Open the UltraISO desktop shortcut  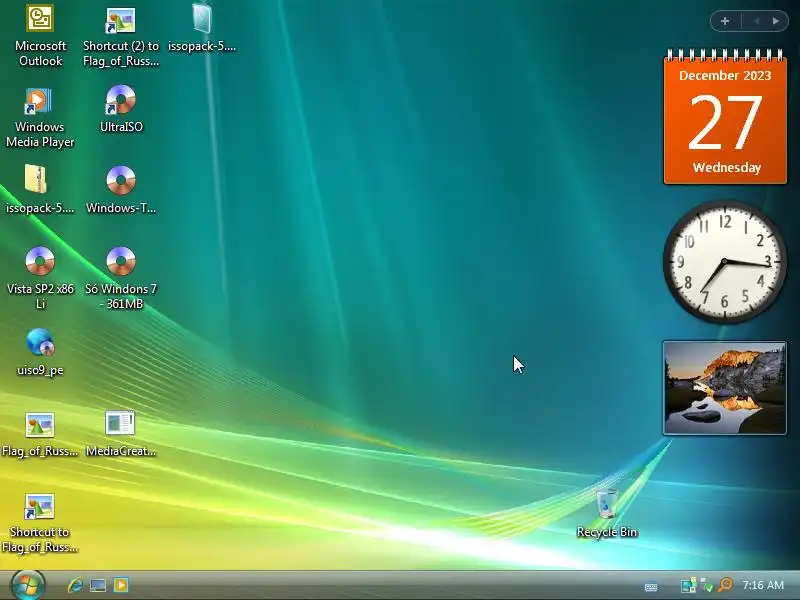[x=121, y=109]
